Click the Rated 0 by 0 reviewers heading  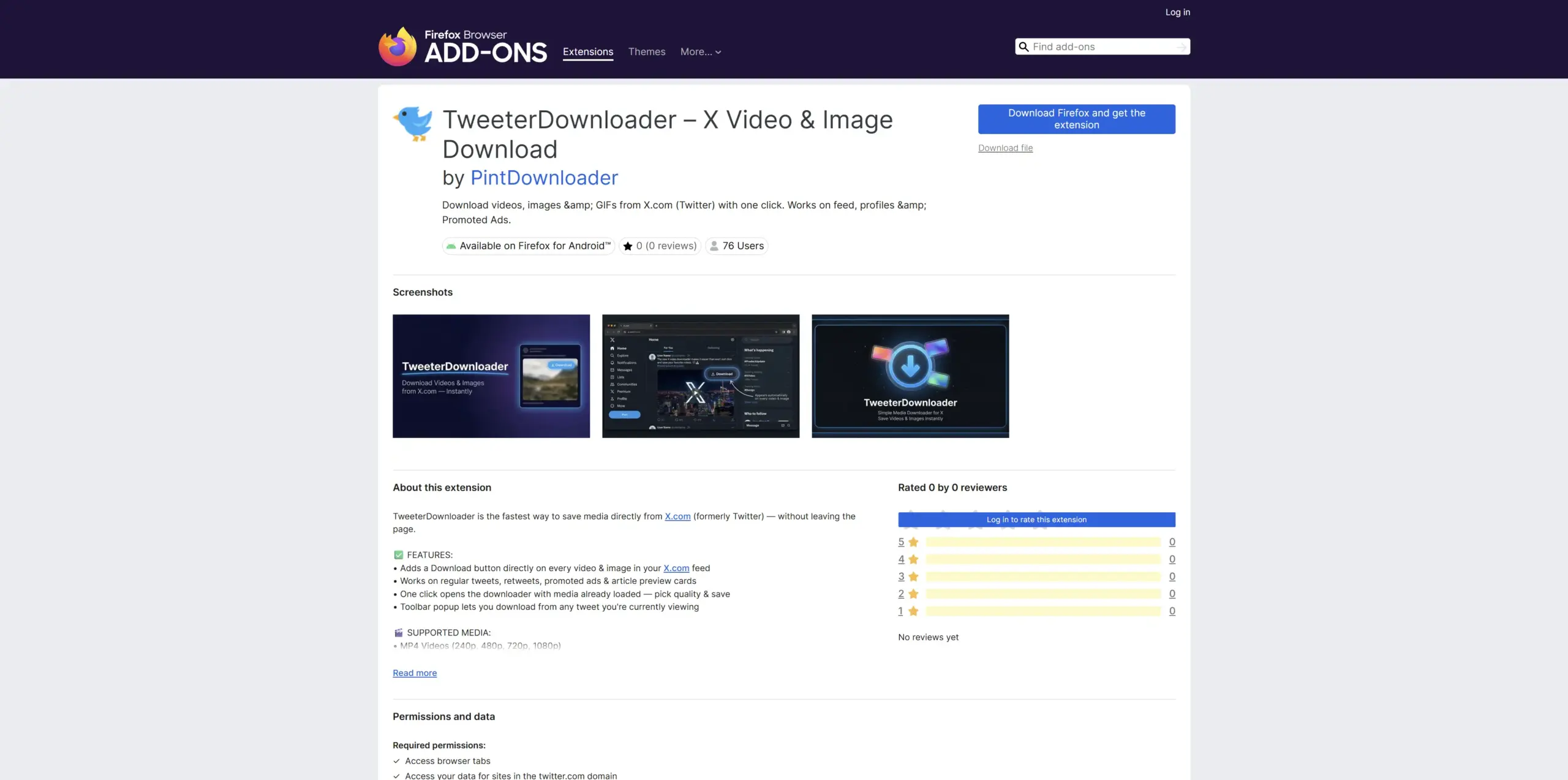tap(952, 488)
